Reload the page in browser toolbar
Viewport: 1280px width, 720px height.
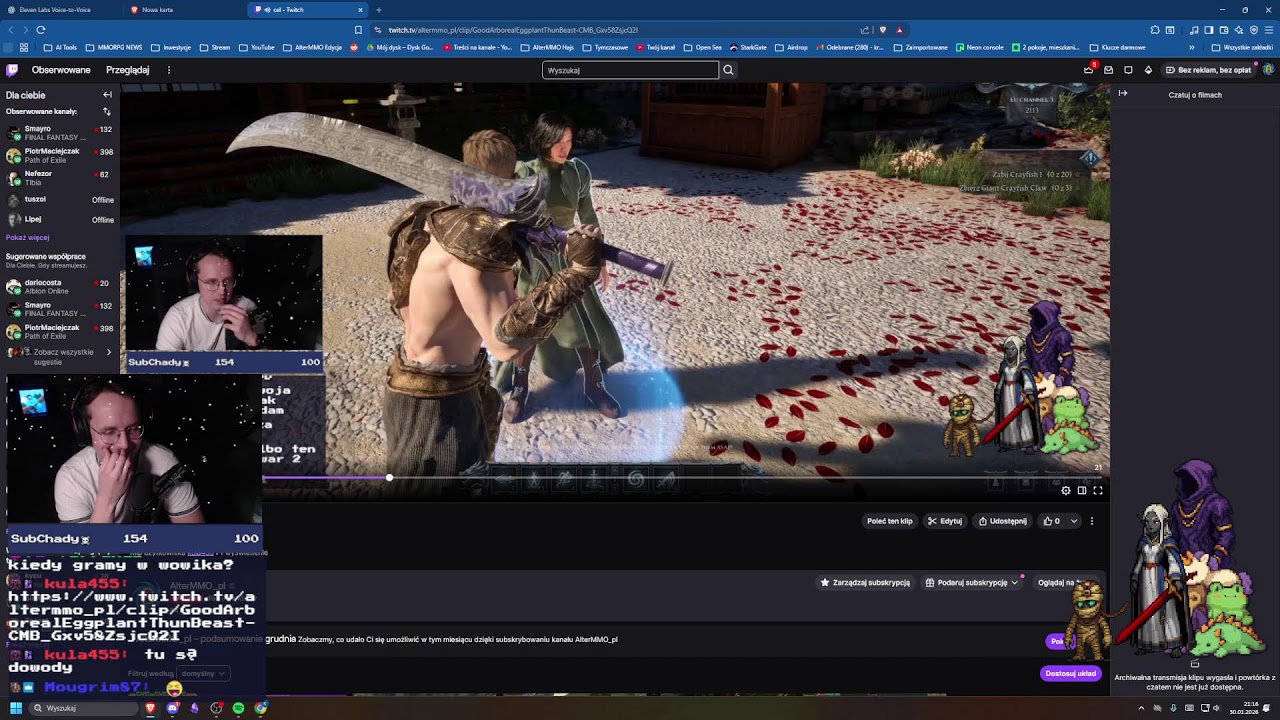click(x=41, y=30)
